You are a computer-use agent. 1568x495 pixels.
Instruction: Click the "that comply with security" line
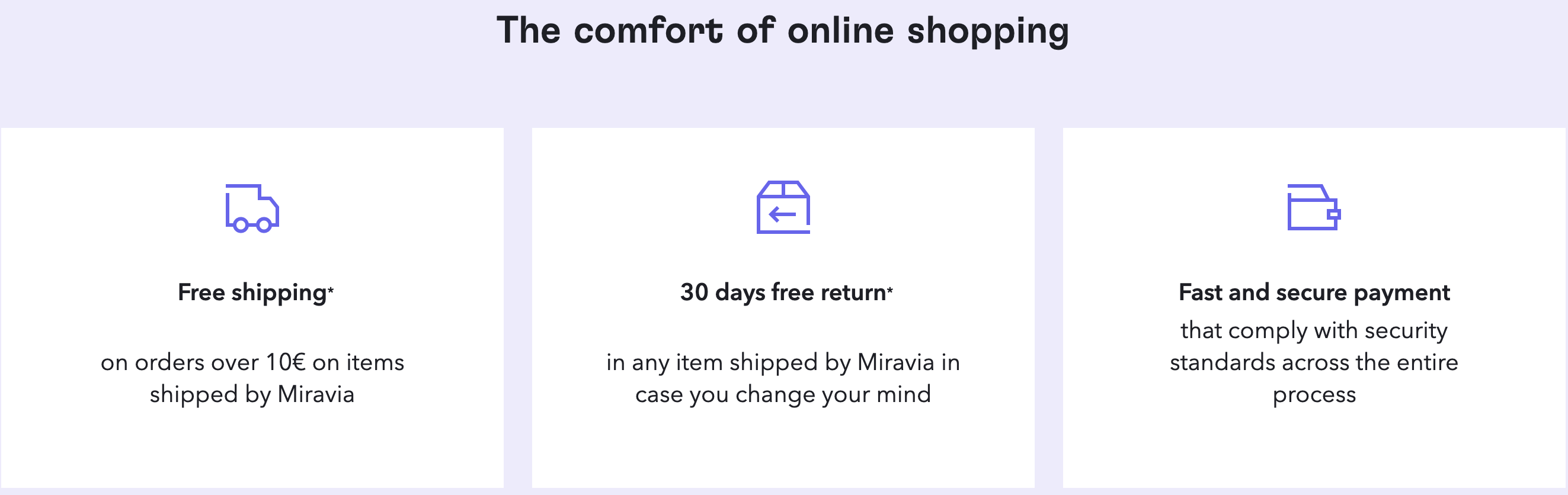(1314, 331)
